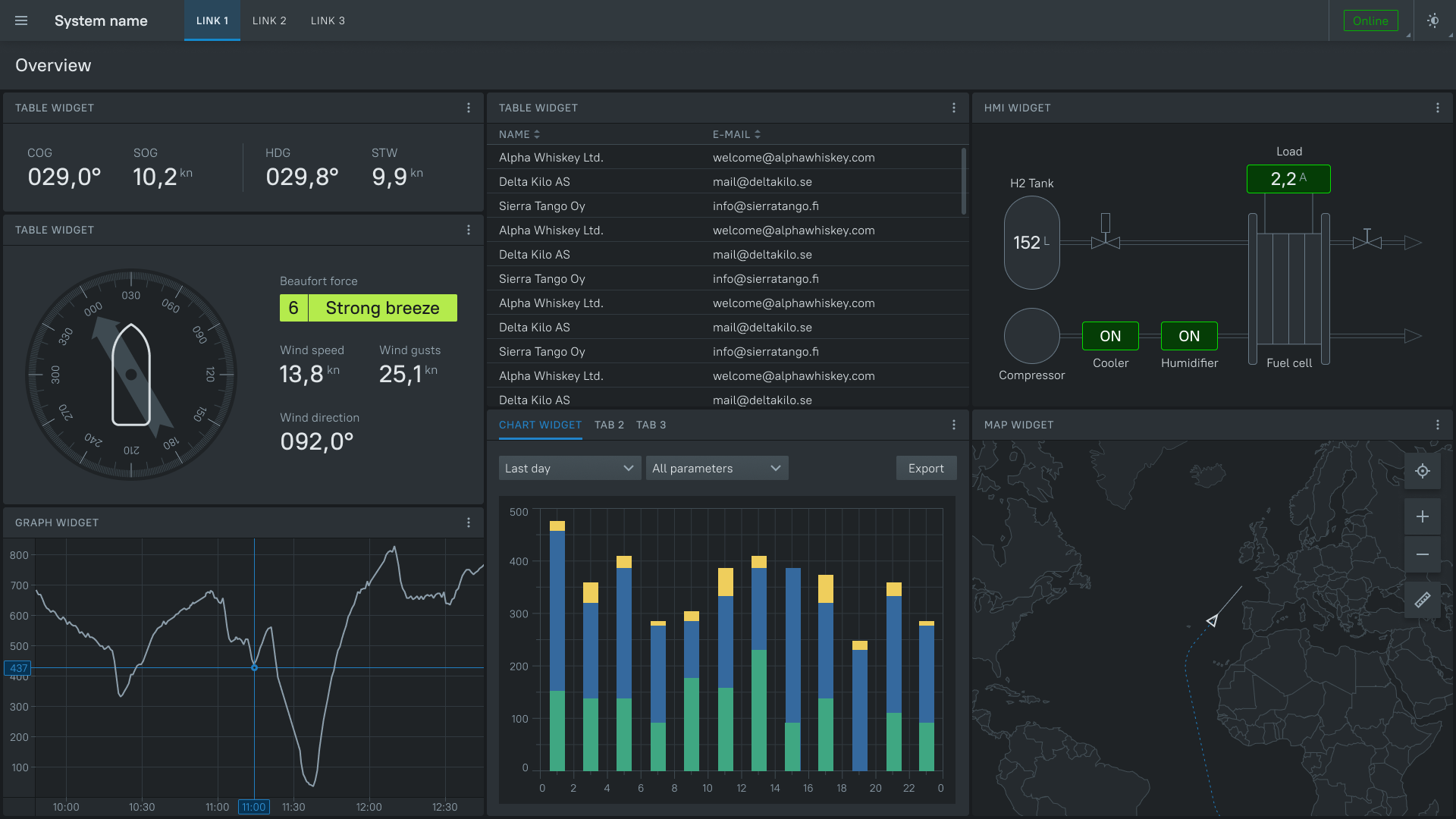Open the Graph Widget options kebab menu
The image size is (1456, 819).
tap(469, 522)
